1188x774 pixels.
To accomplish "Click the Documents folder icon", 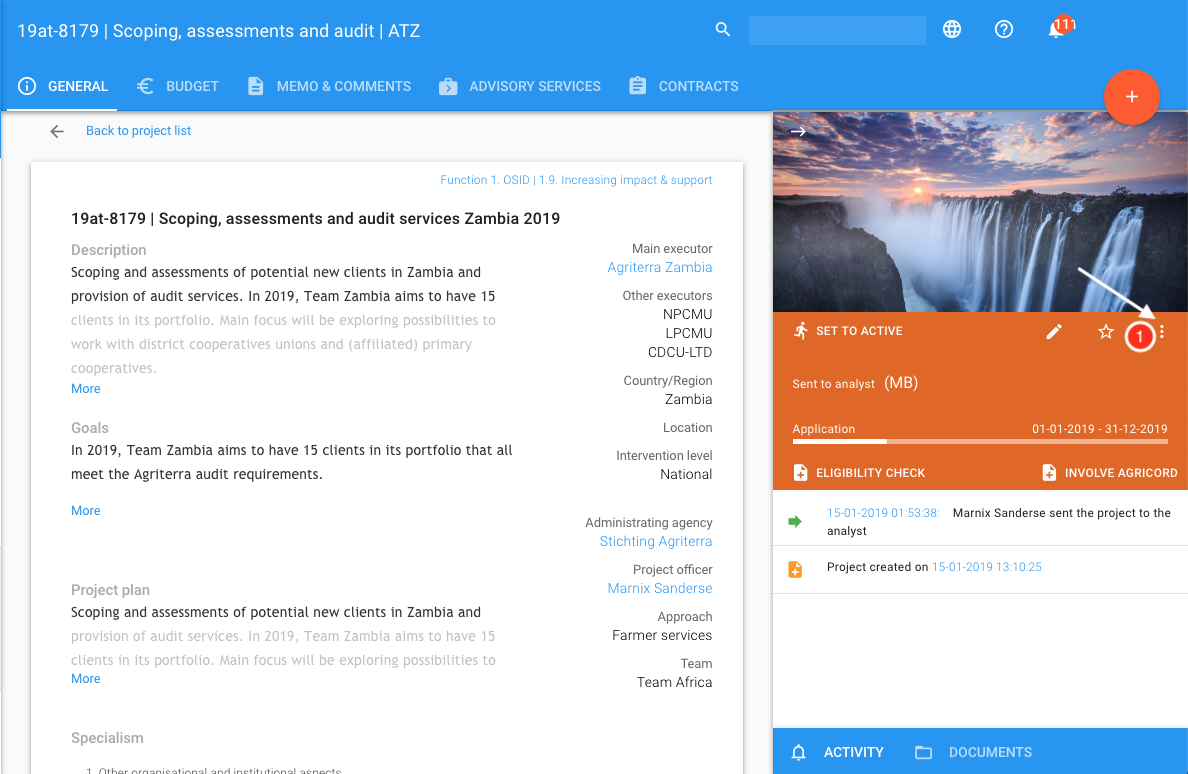I will (923, 752).
